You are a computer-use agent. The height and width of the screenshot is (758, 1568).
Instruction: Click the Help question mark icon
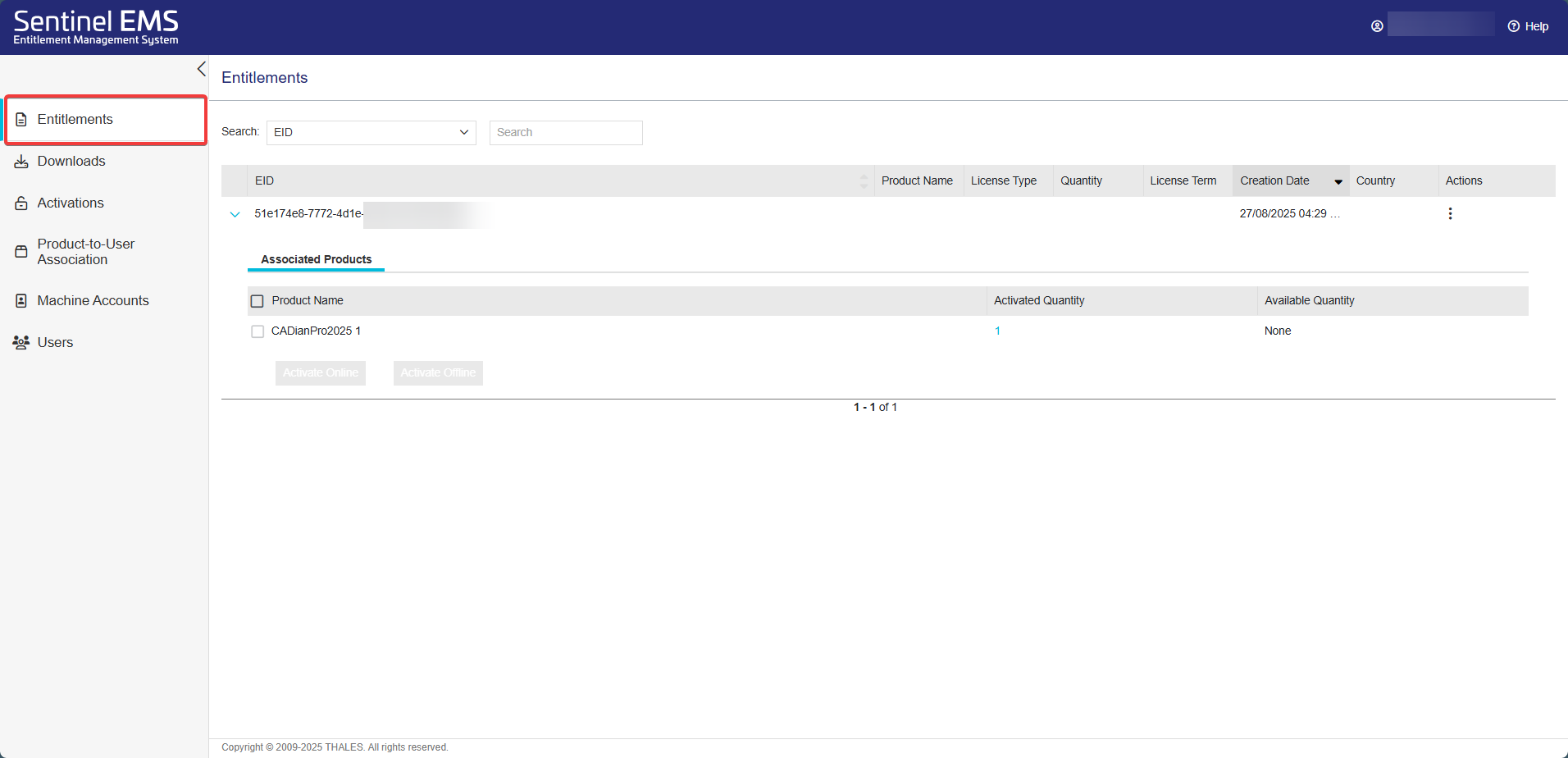pos(1514,26)
